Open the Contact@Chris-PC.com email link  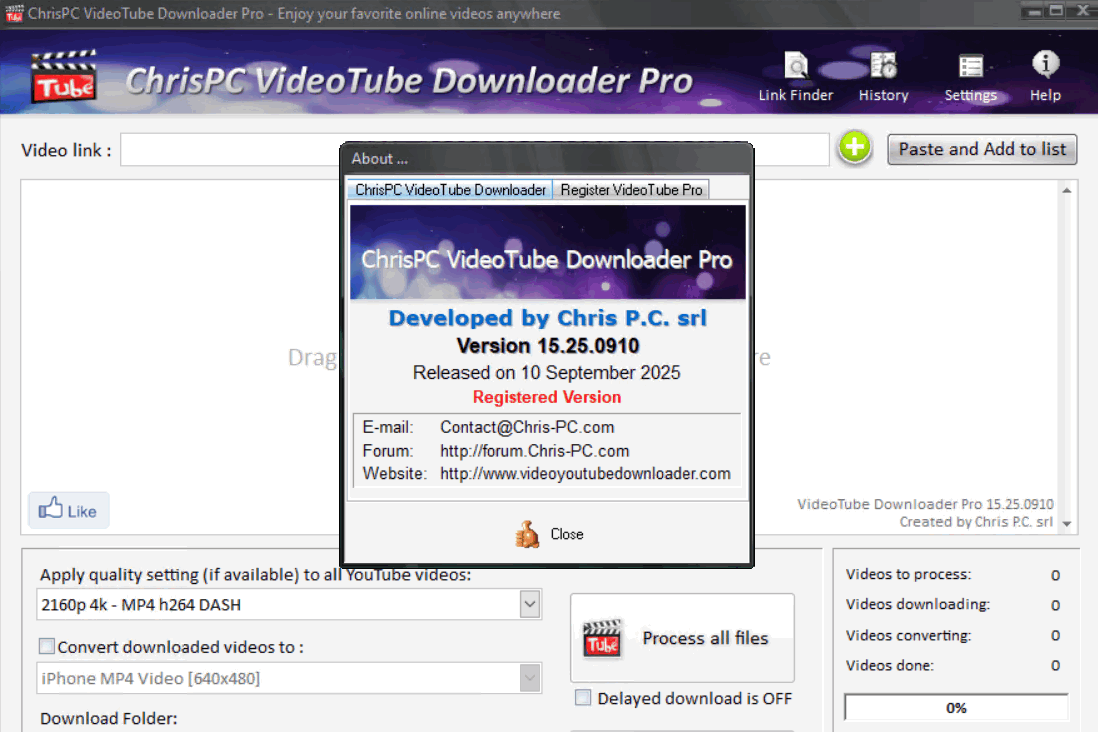tap(527, 427)
